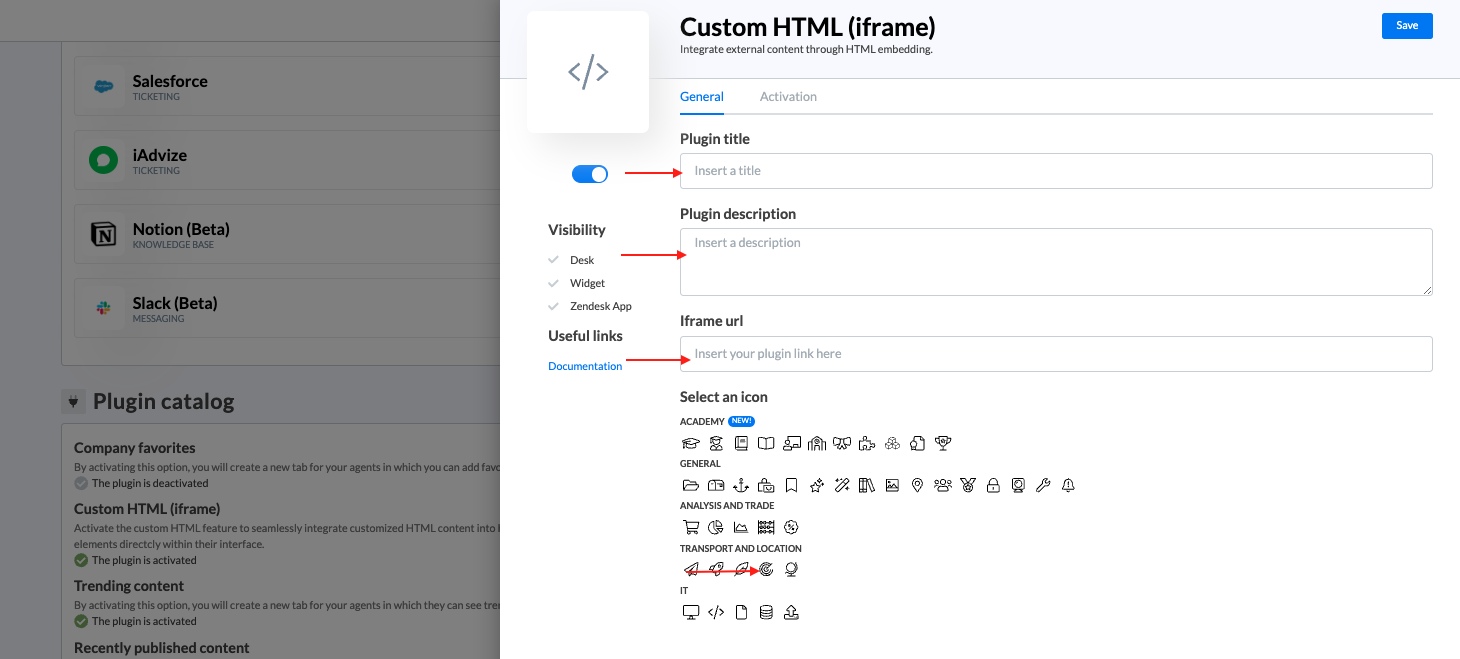Toggle Desk visibility checkmark
1460x659 pixels.
[x=553, y=260]
